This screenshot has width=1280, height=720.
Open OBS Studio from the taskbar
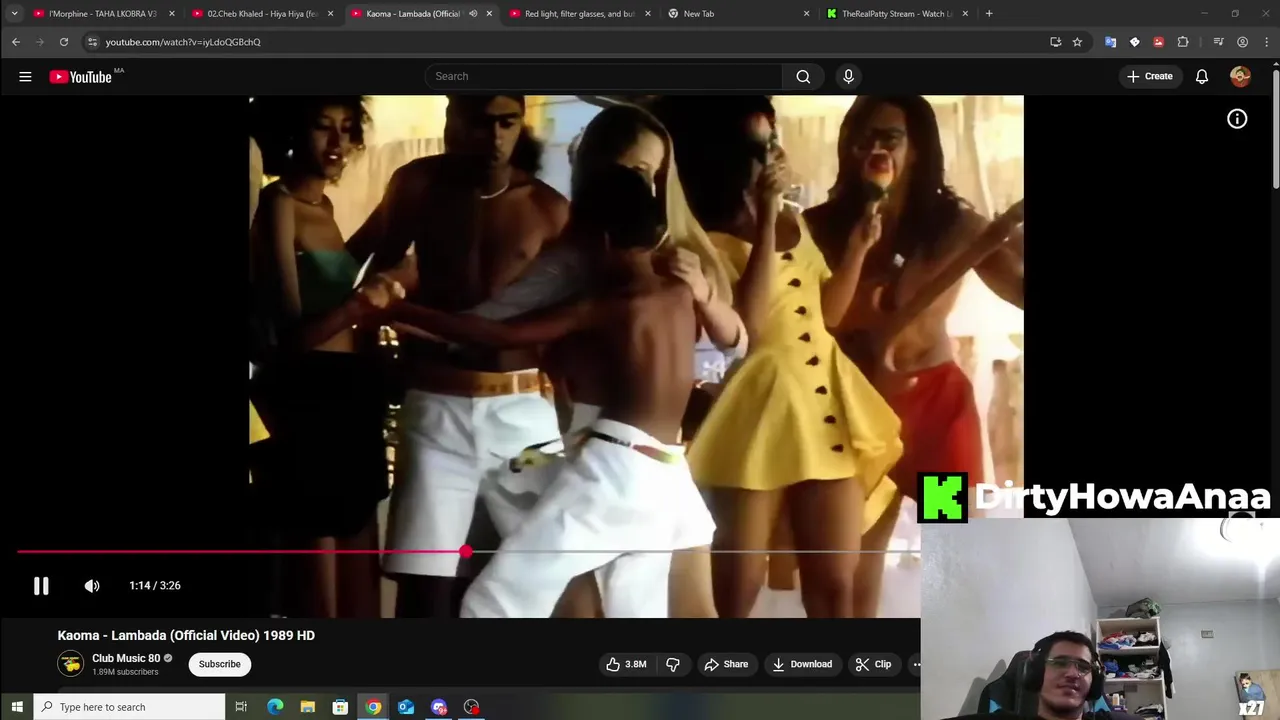[x=472, y=707]
